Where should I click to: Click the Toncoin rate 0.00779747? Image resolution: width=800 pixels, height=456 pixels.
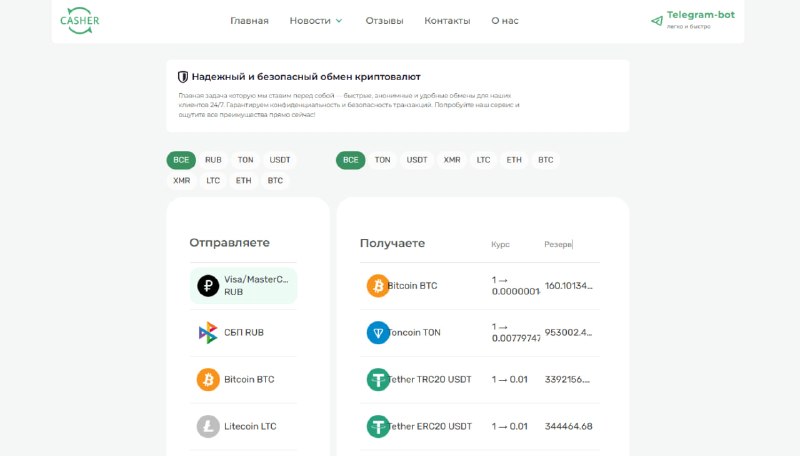(x=516, y=338)
